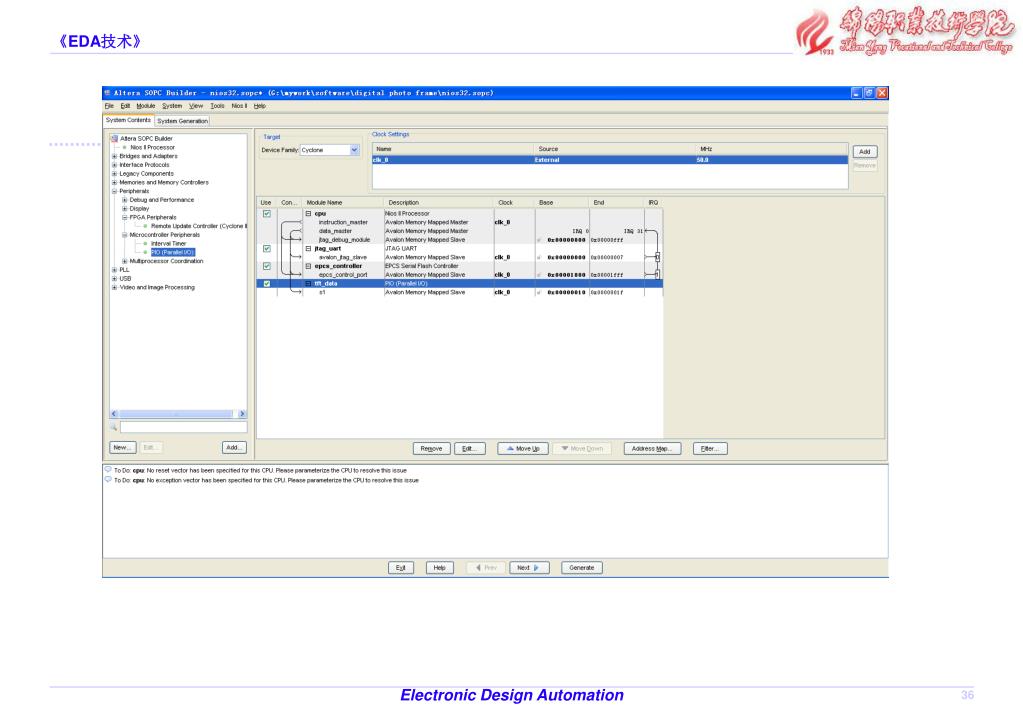Click the green bullet beside Nios II Processor

(125, 147)
